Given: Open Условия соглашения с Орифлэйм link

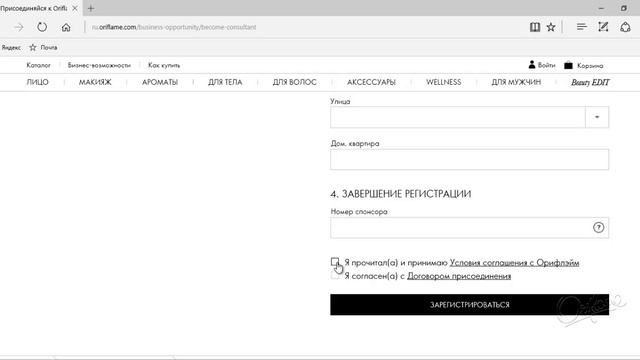Looking at the screenshot, I should (514, 263).
